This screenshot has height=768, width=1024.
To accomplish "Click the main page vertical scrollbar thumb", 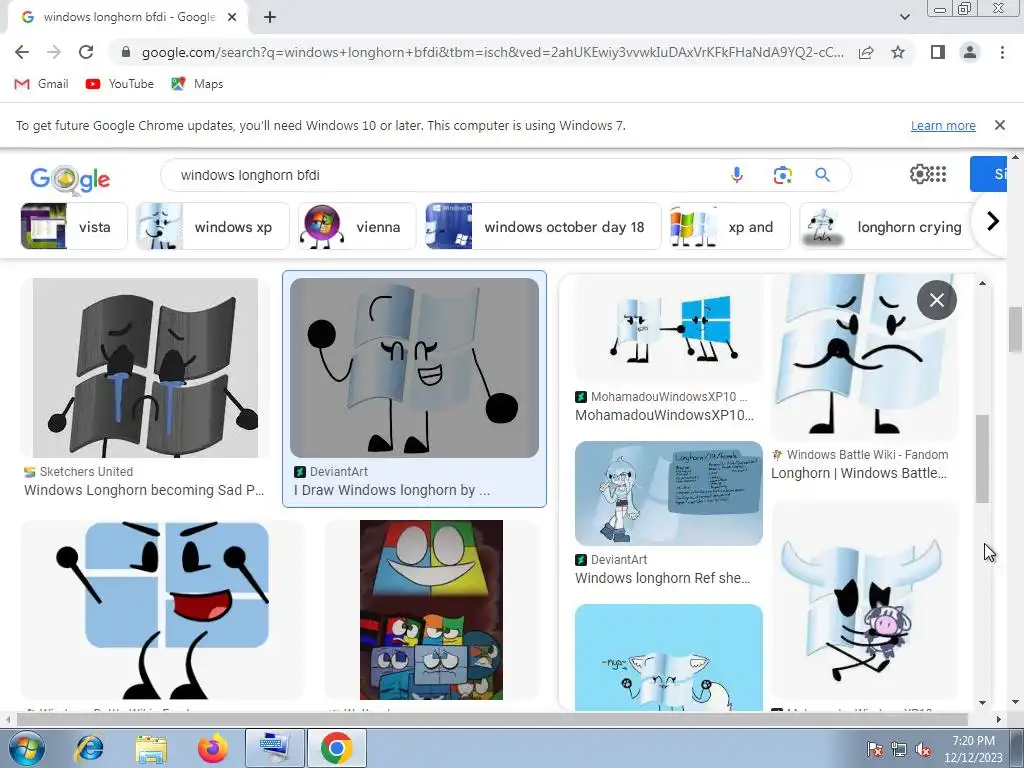I will pos(1016,330).
